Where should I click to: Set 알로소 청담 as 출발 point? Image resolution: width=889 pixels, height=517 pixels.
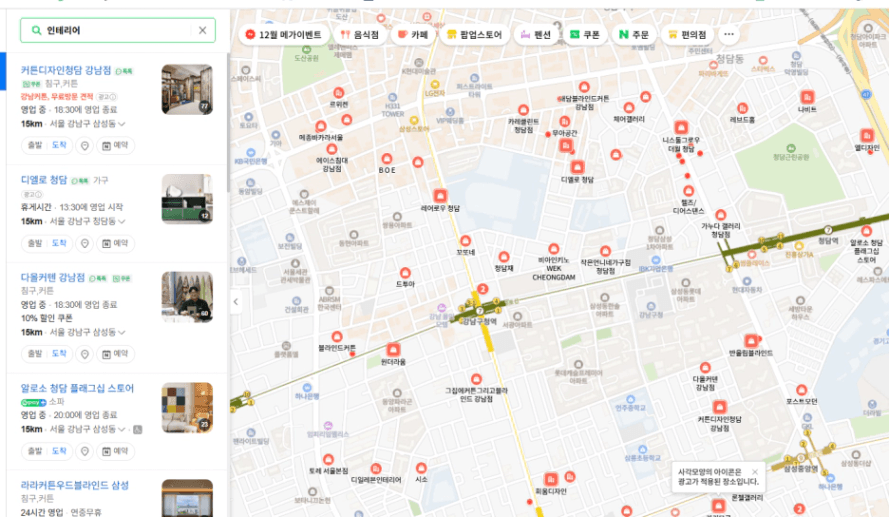tap(35, 451)
